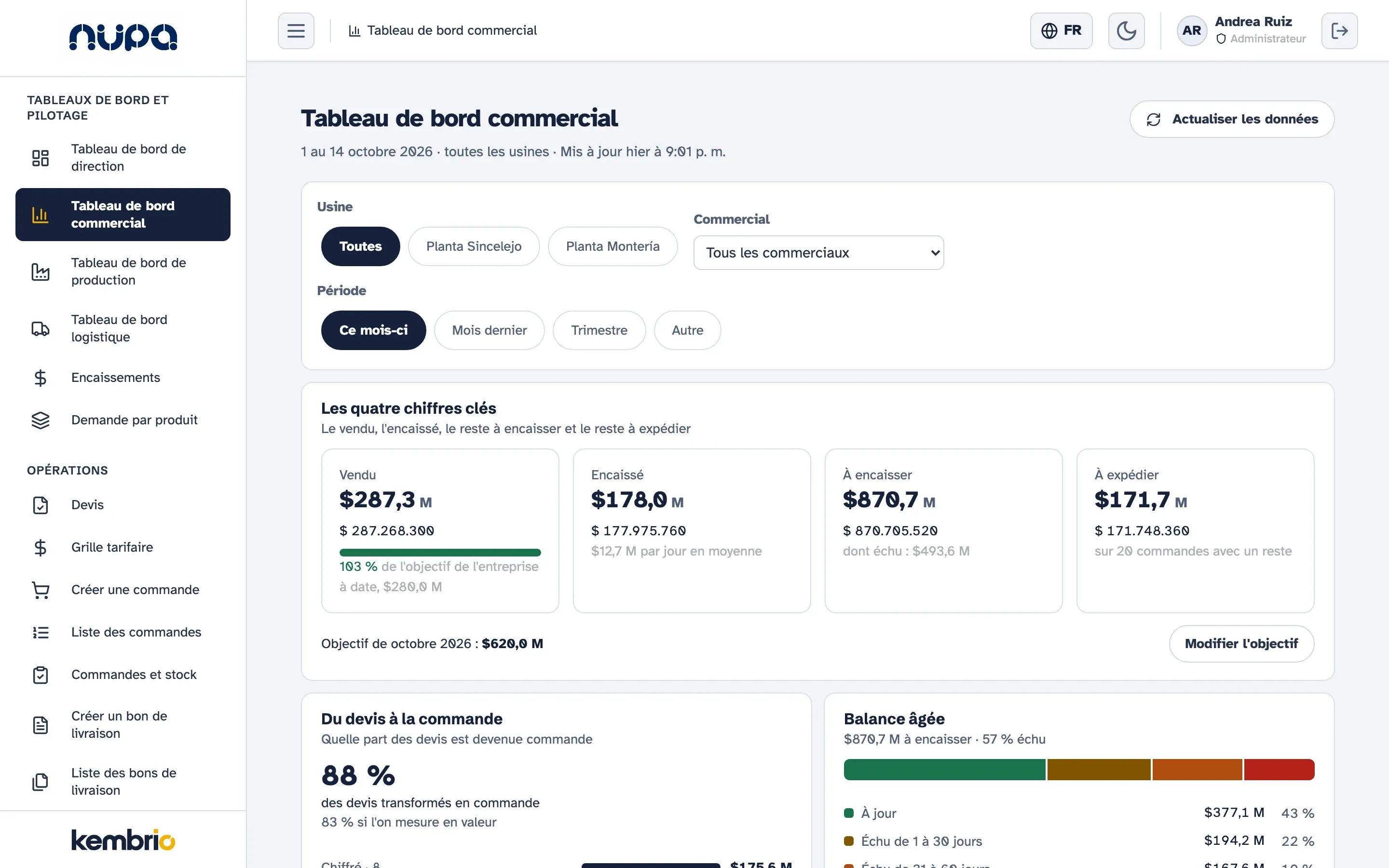Select the Toutes factory filter
Image resolution: width=1389 pixels, height=868 pixels.
pyautogui.click(x=360, y=246)
